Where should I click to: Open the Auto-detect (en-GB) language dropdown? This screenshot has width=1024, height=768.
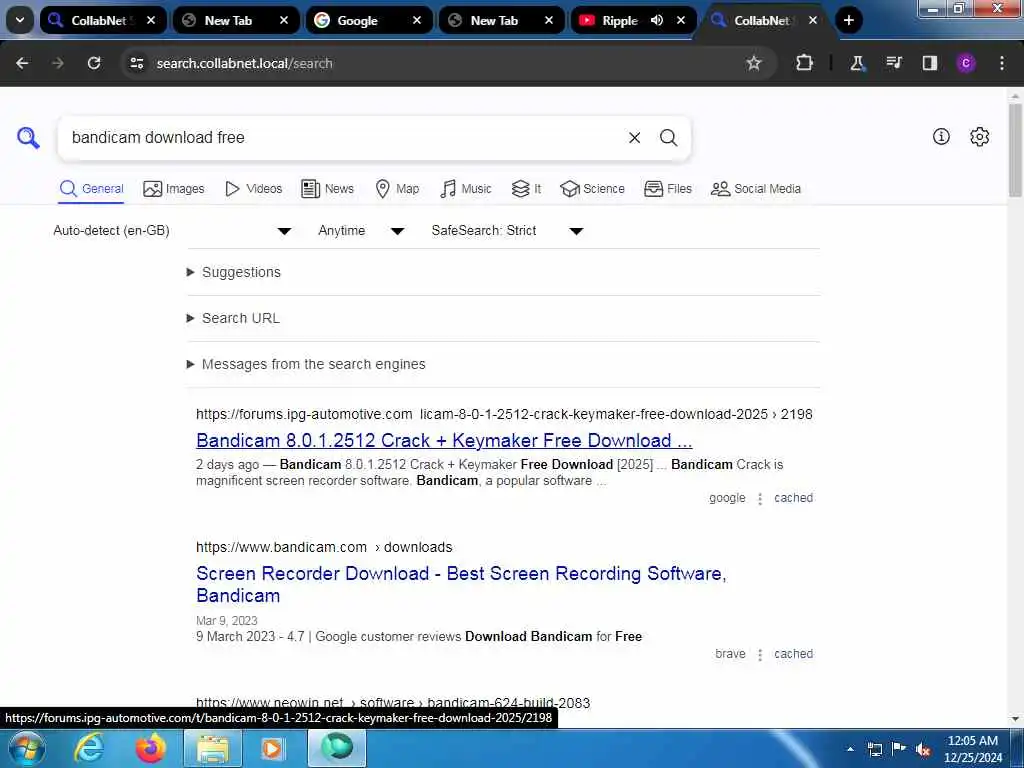point(172,231)
